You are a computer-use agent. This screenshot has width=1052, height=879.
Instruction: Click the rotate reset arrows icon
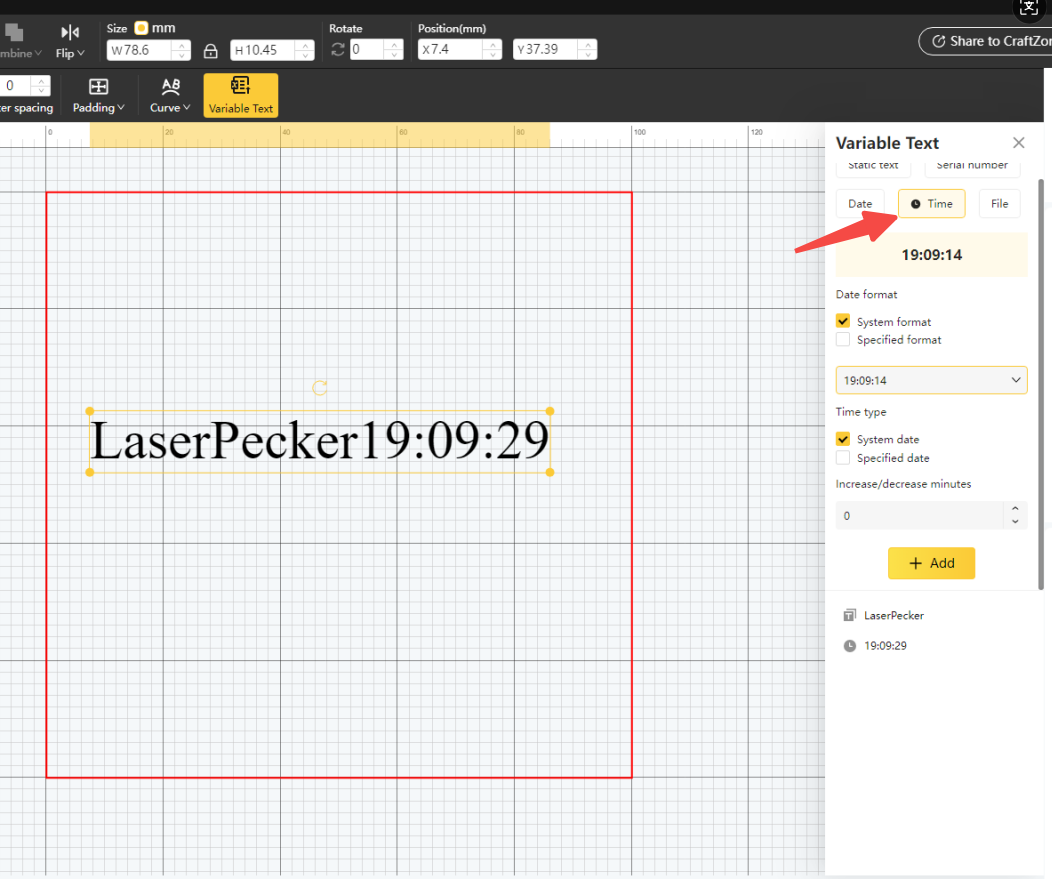point(337,50)
